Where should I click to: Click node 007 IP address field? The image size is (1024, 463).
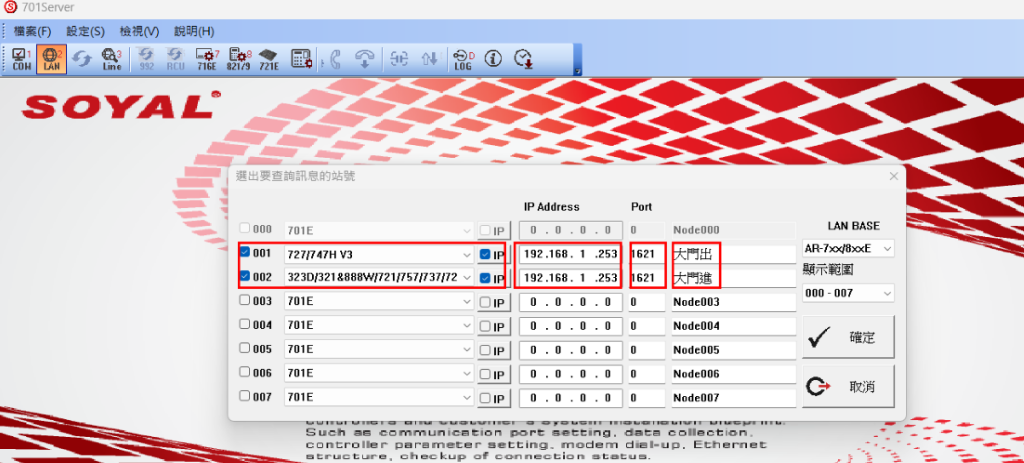[569, 398]
